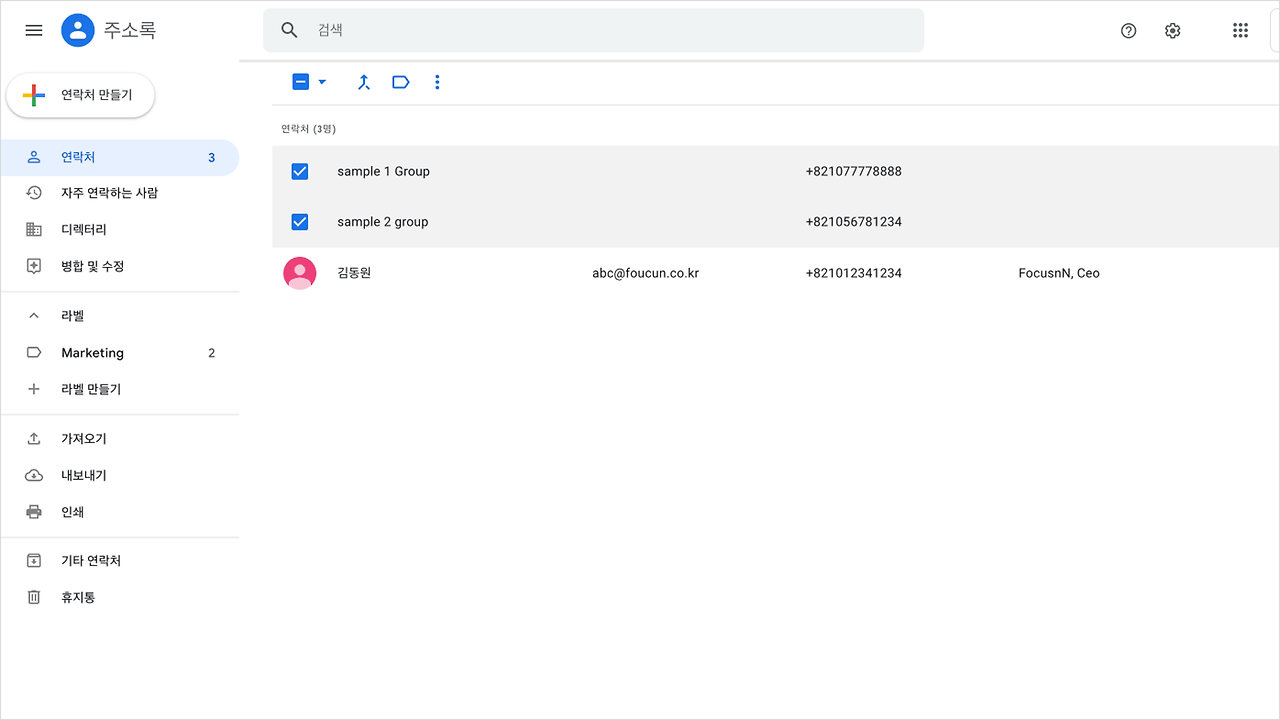Click the 라벨 section heading

click(x=72, y=316)
